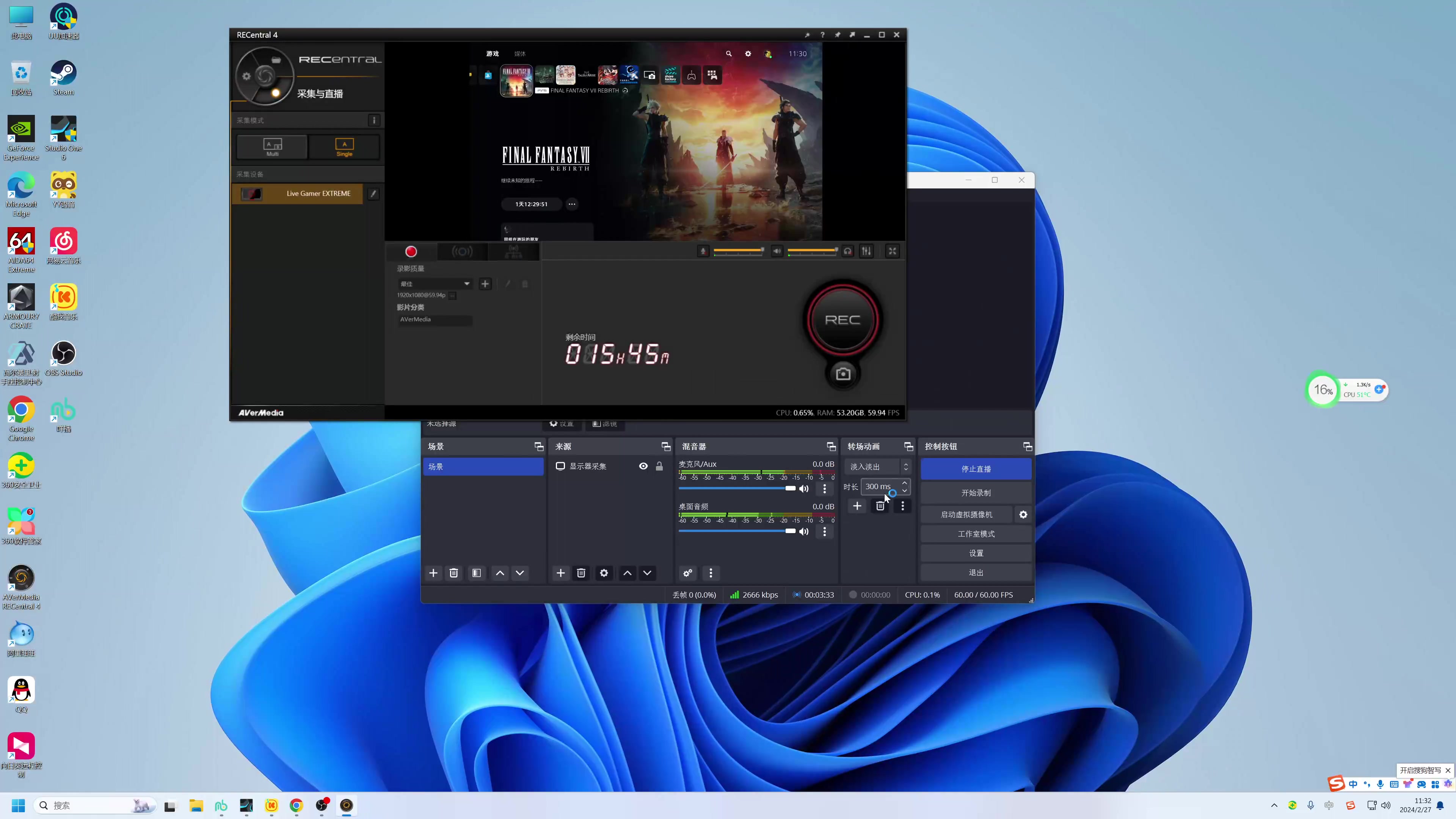Take a snapshot with RECentral camera button
The height and width of the screenshot is (819, 1456).
coord(843,373)
